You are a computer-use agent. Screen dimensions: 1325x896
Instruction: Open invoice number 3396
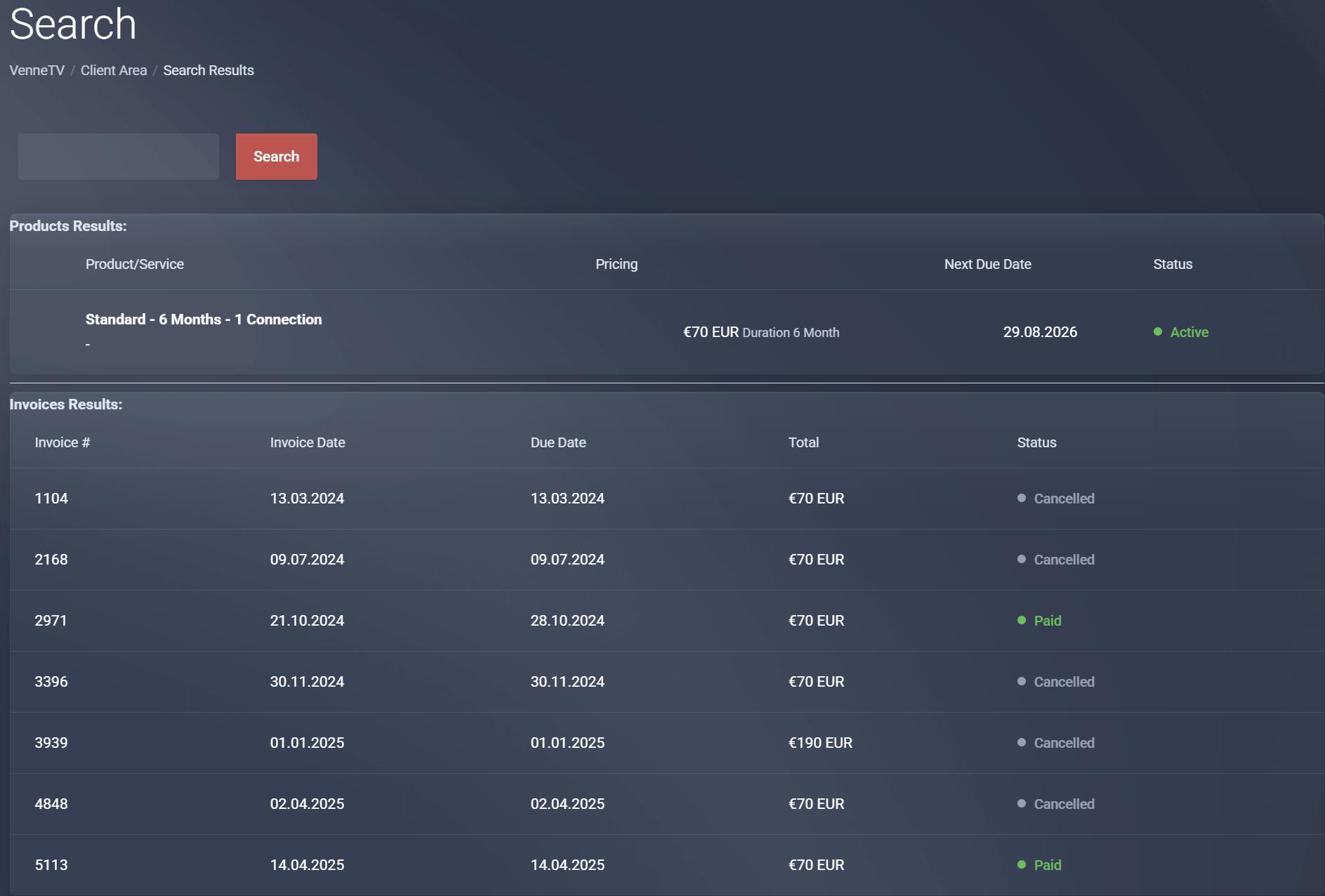(x=51, y=682)
